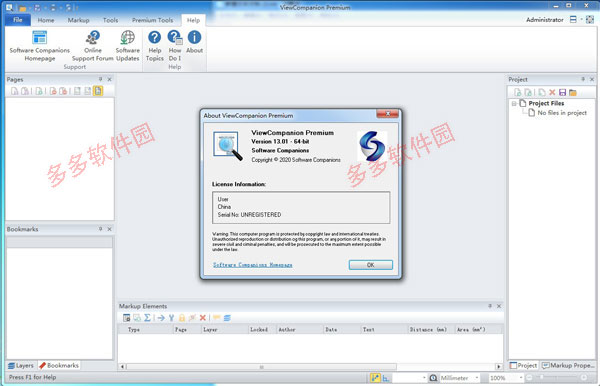
Task: Click the zoom out minus button
Action: (529, 378)
